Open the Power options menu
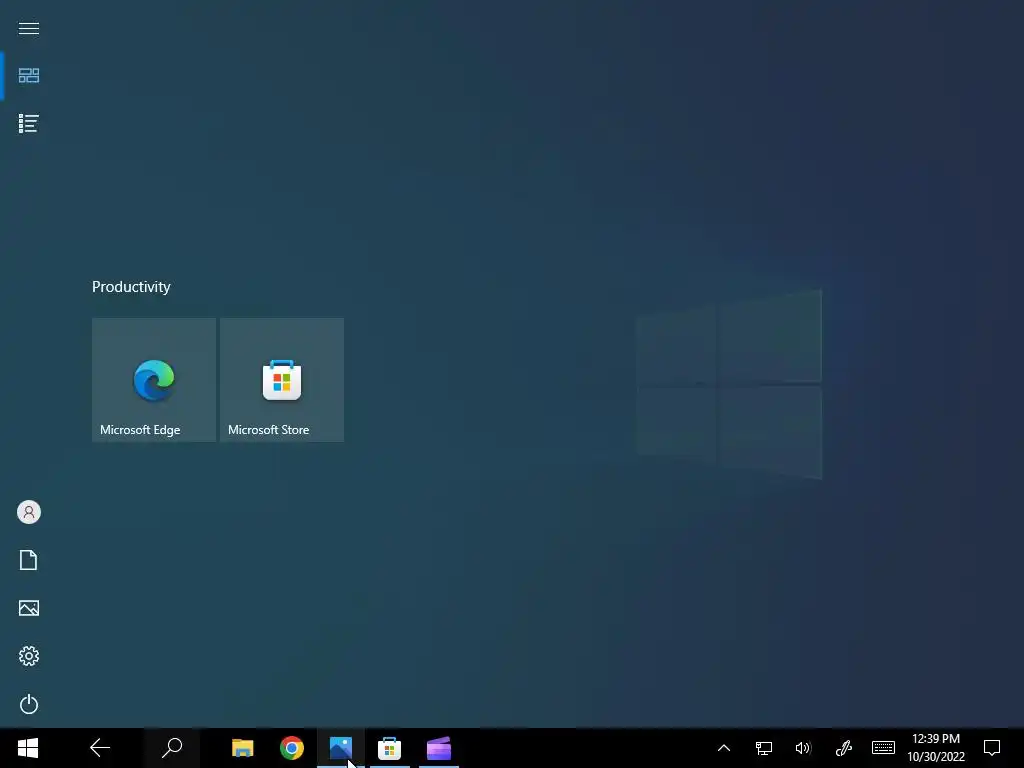Viewport: 1024px width, 768px height. [29, 704]
